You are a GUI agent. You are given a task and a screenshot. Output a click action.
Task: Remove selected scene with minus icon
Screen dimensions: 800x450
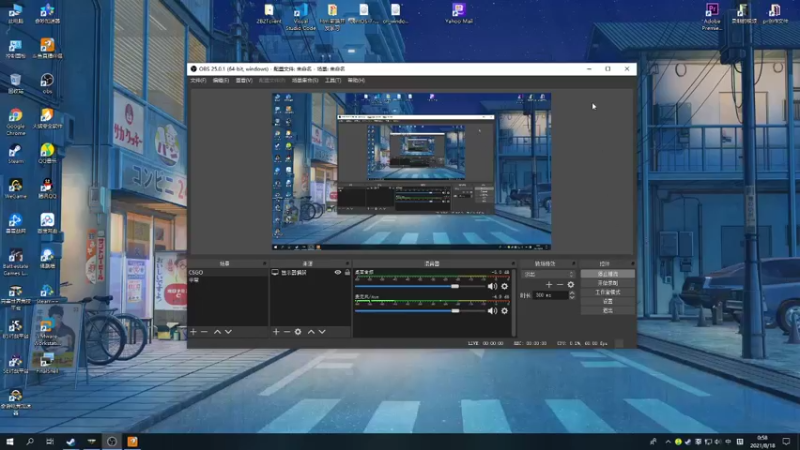pyautogui.click(x=204, y=332)
